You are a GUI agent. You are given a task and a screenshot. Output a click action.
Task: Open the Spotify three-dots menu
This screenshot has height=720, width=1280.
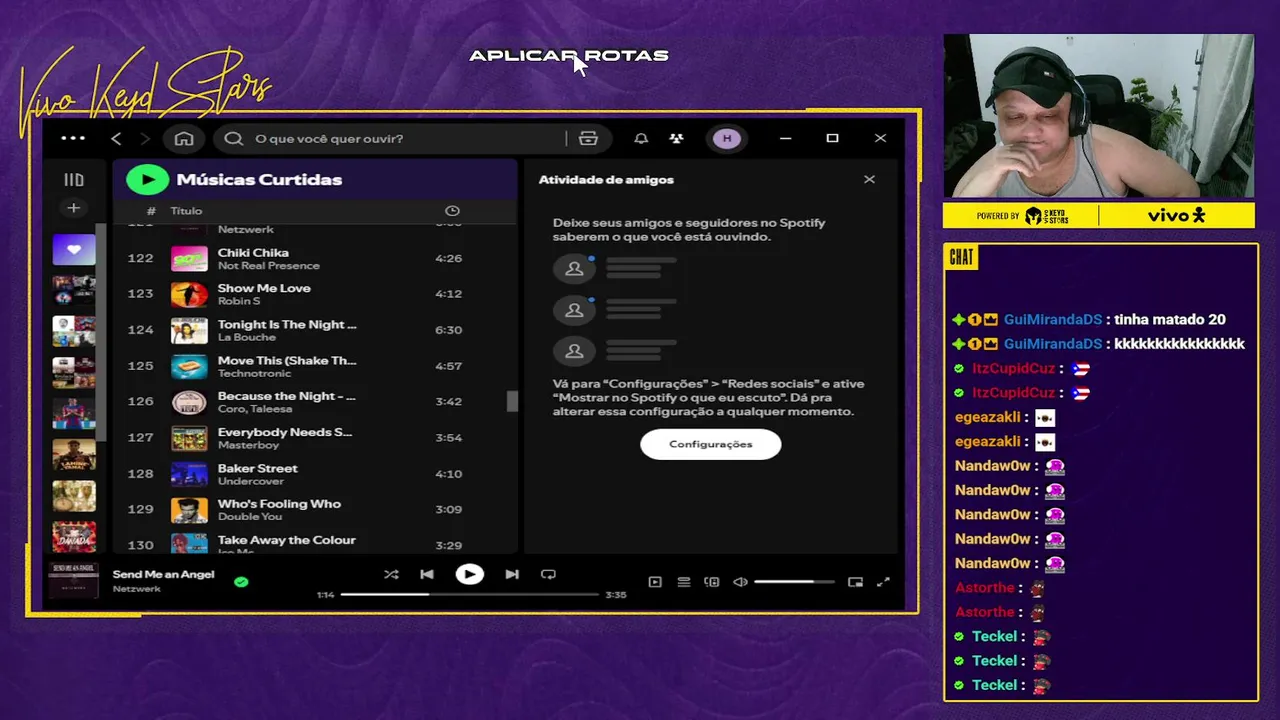tap(73, 138)
